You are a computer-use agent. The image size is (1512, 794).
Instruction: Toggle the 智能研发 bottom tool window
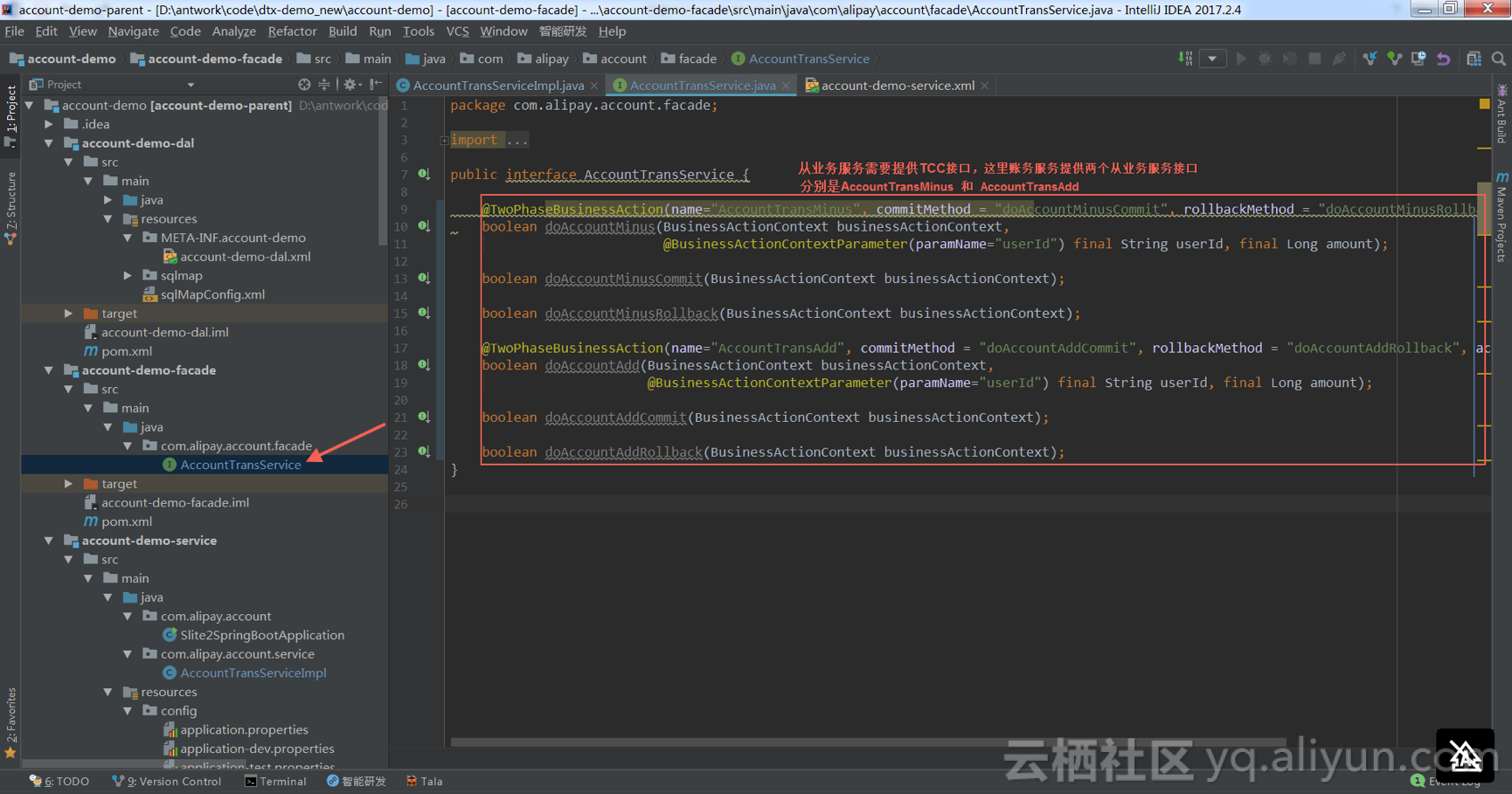click(357, 781)
